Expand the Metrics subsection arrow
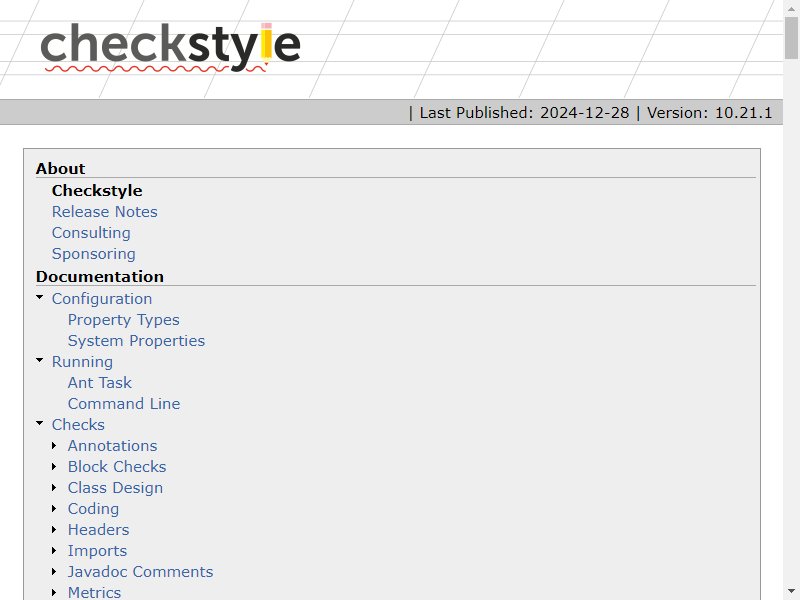 tap(54, 592)
